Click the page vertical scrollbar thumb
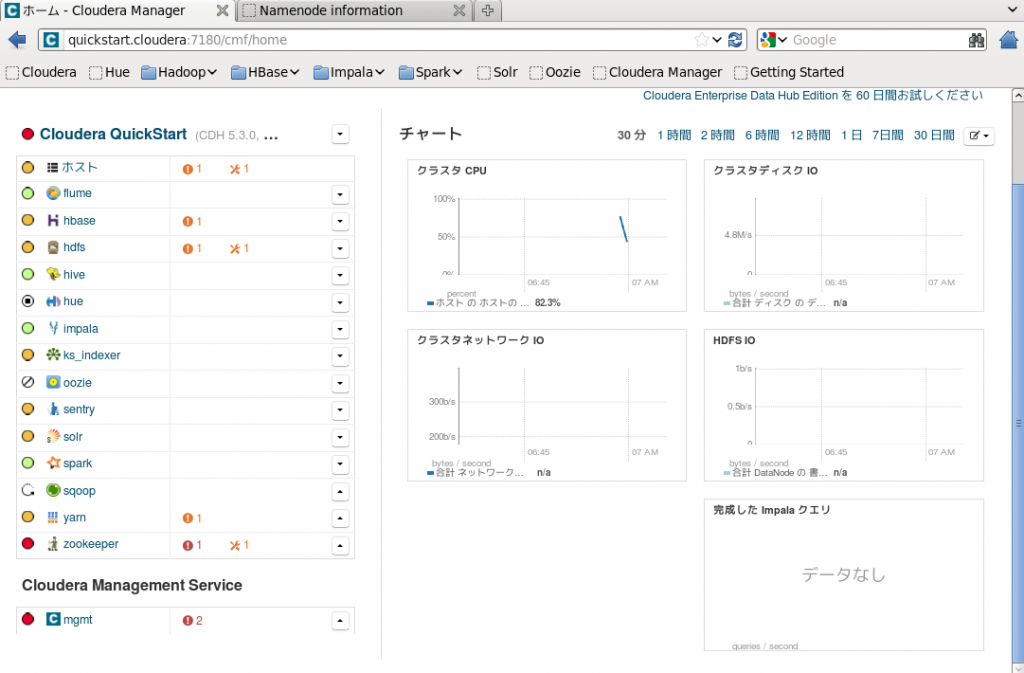Screen dimensions: 1024x673 click(x=1017, y=422)
